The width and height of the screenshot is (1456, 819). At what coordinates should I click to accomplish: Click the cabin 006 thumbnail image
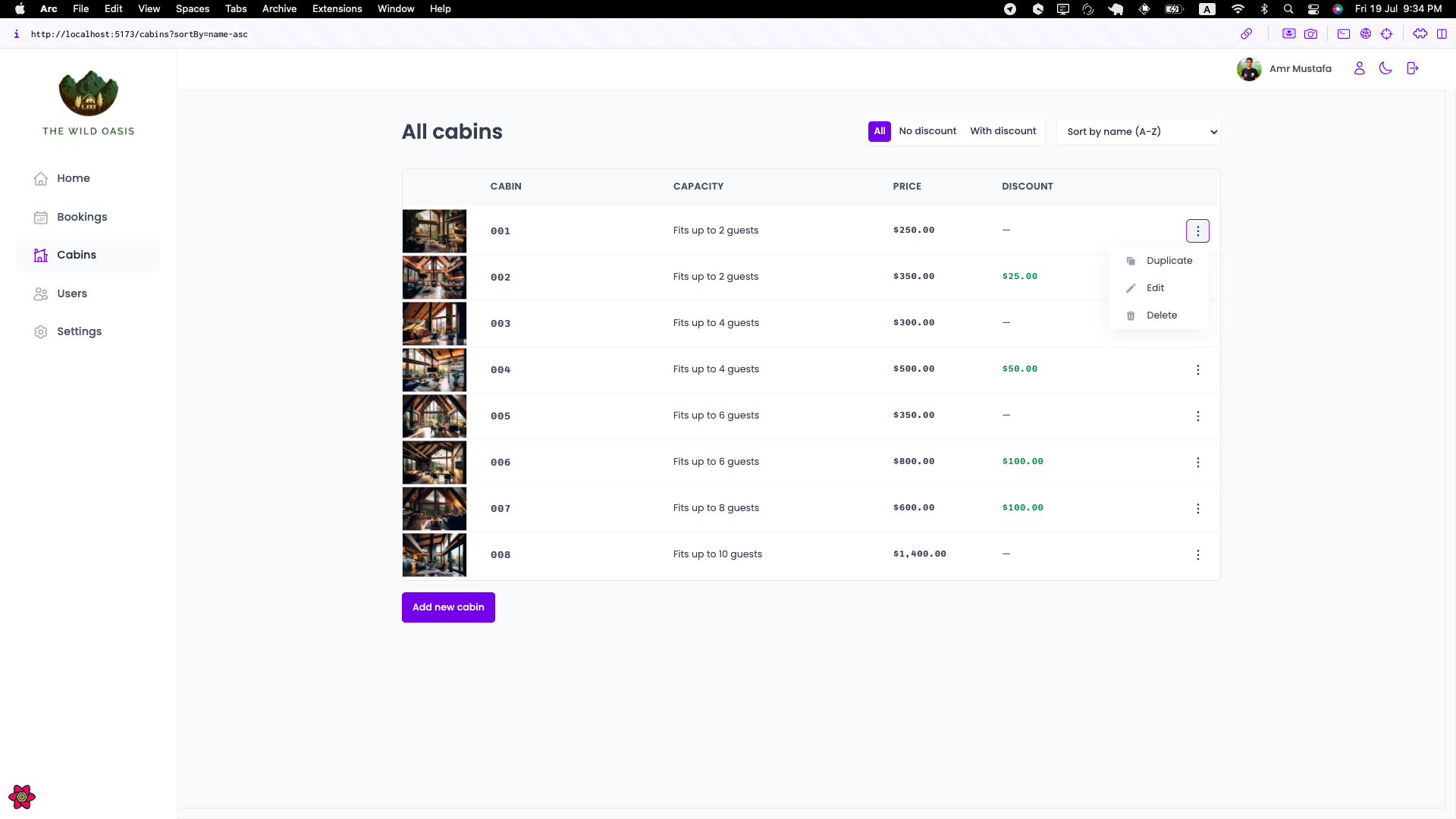click(434, 463)
